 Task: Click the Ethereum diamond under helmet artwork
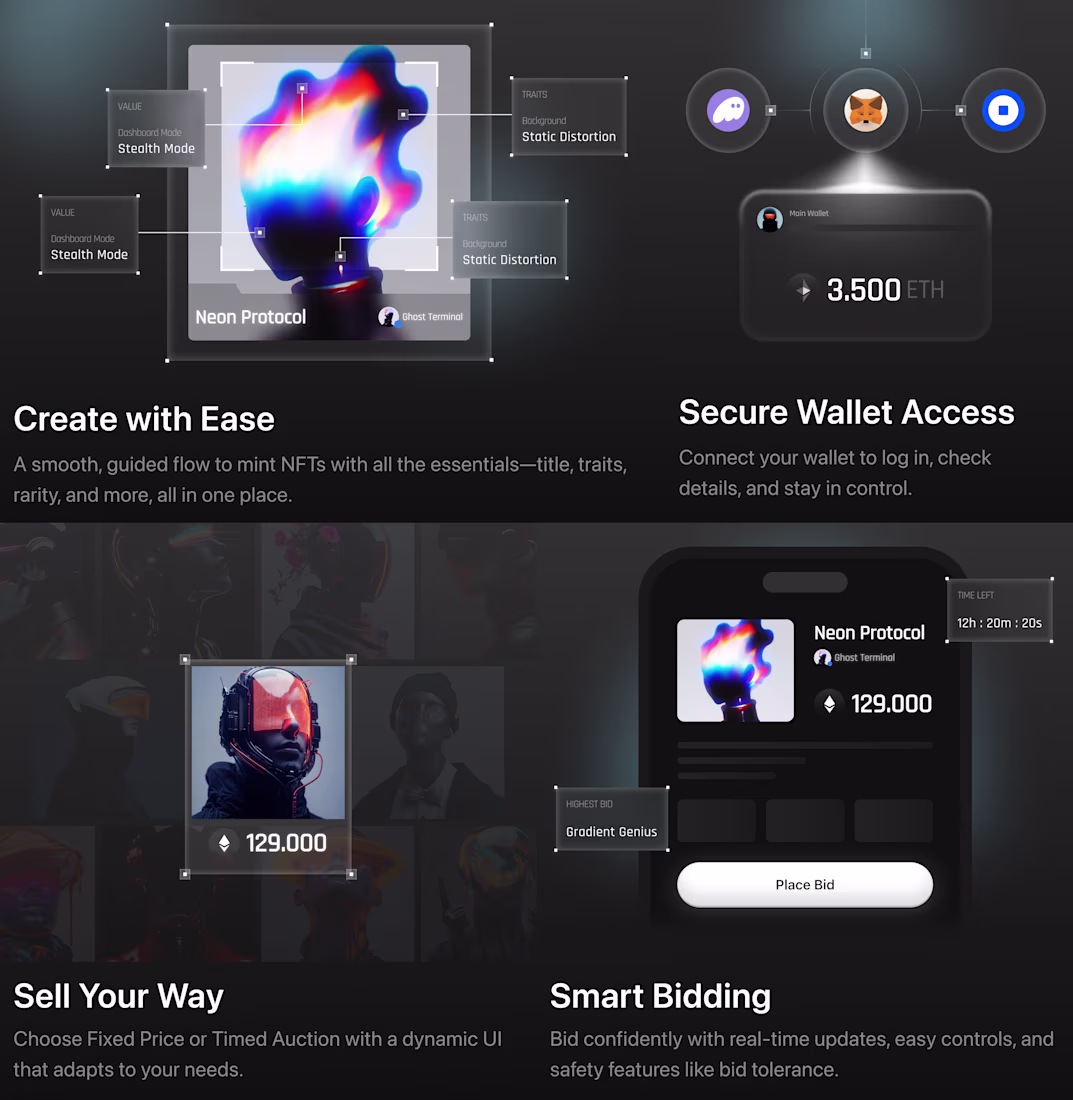(224, 843)
